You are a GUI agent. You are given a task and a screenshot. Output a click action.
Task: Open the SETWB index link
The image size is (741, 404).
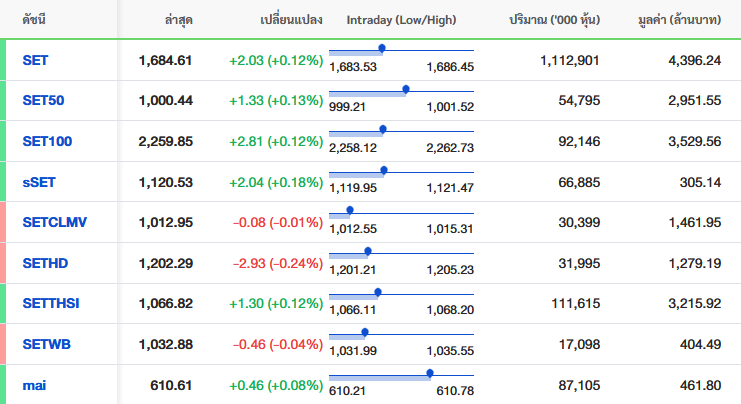pos(46,344)
